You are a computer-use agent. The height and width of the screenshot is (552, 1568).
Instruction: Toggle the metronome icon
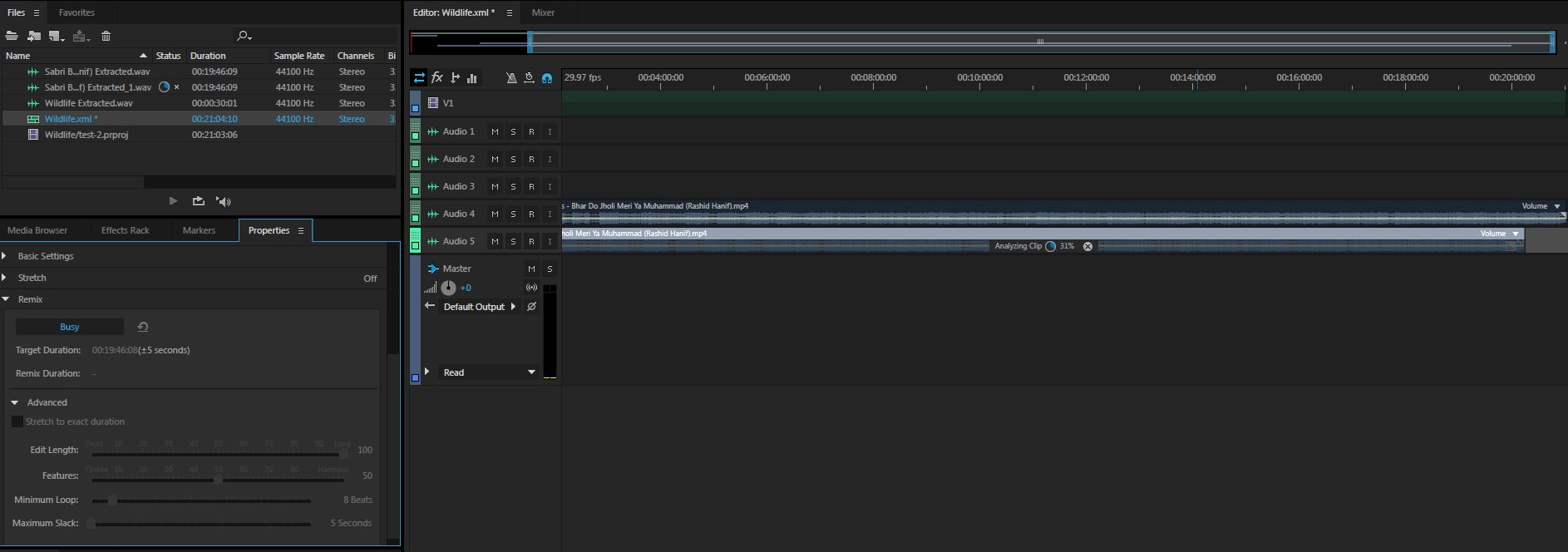(x=511, y=77)
